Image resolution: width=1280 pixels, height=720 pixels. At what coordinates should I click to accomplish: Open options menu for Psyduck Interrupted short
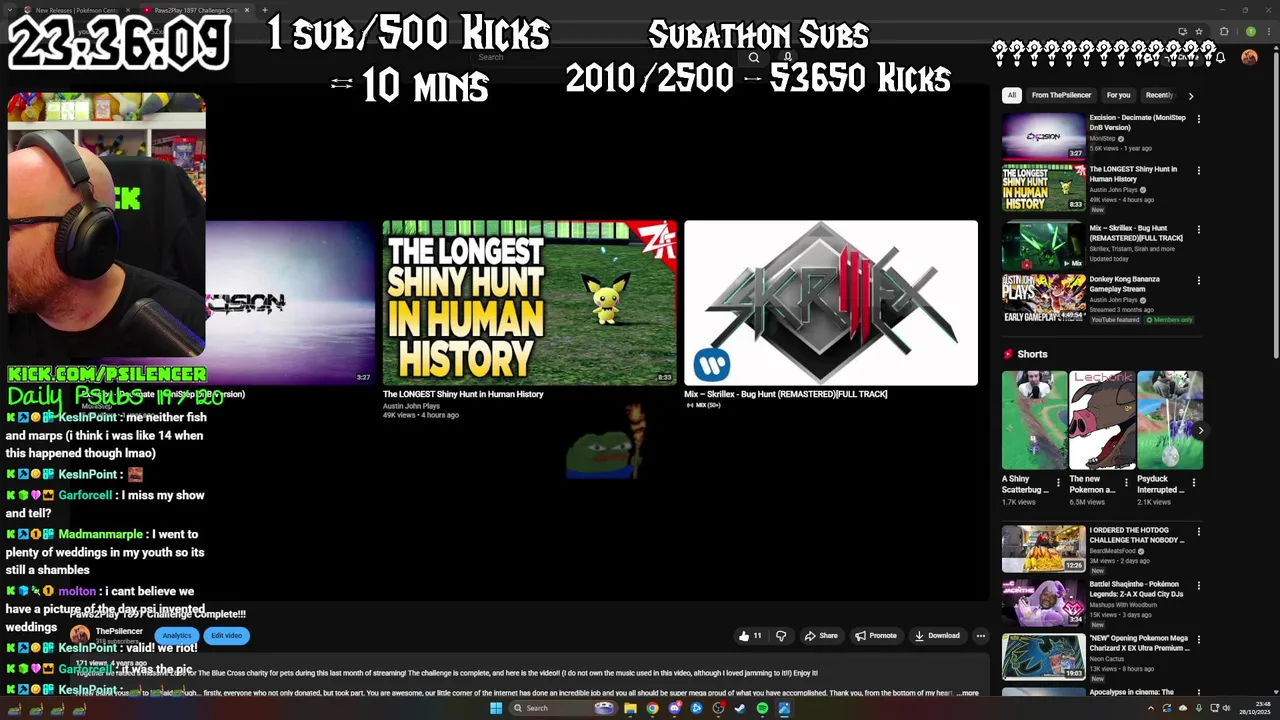(1193, 483)
